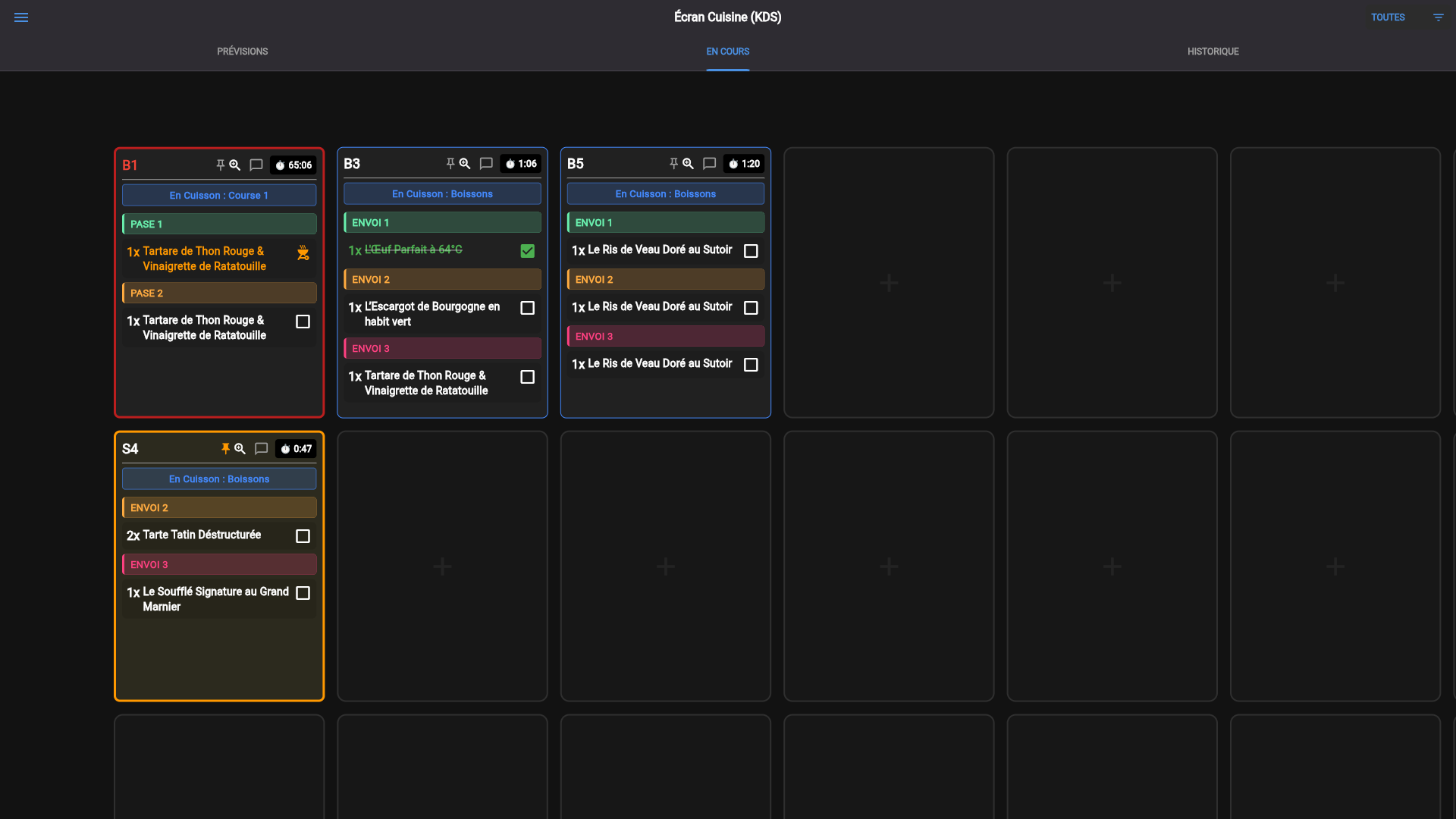Open comments on the B5 ticket
The height and width of the screenshot is (819, 1456).
tap(710, 164)
